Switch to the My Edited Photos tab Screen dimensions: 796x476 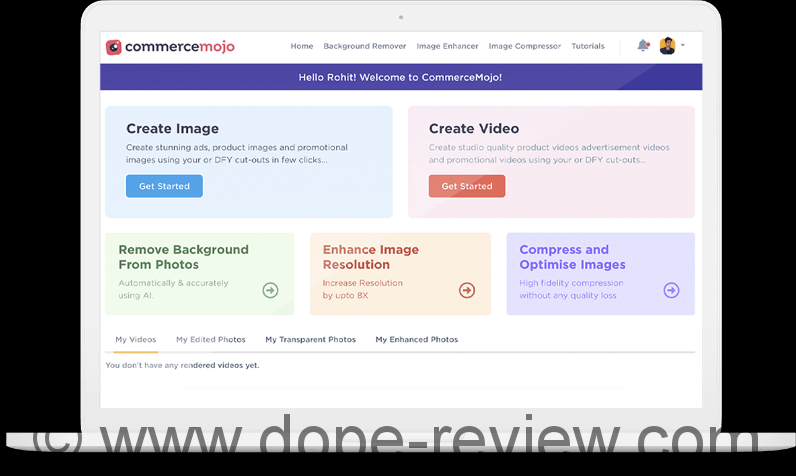tap(210, 340)
